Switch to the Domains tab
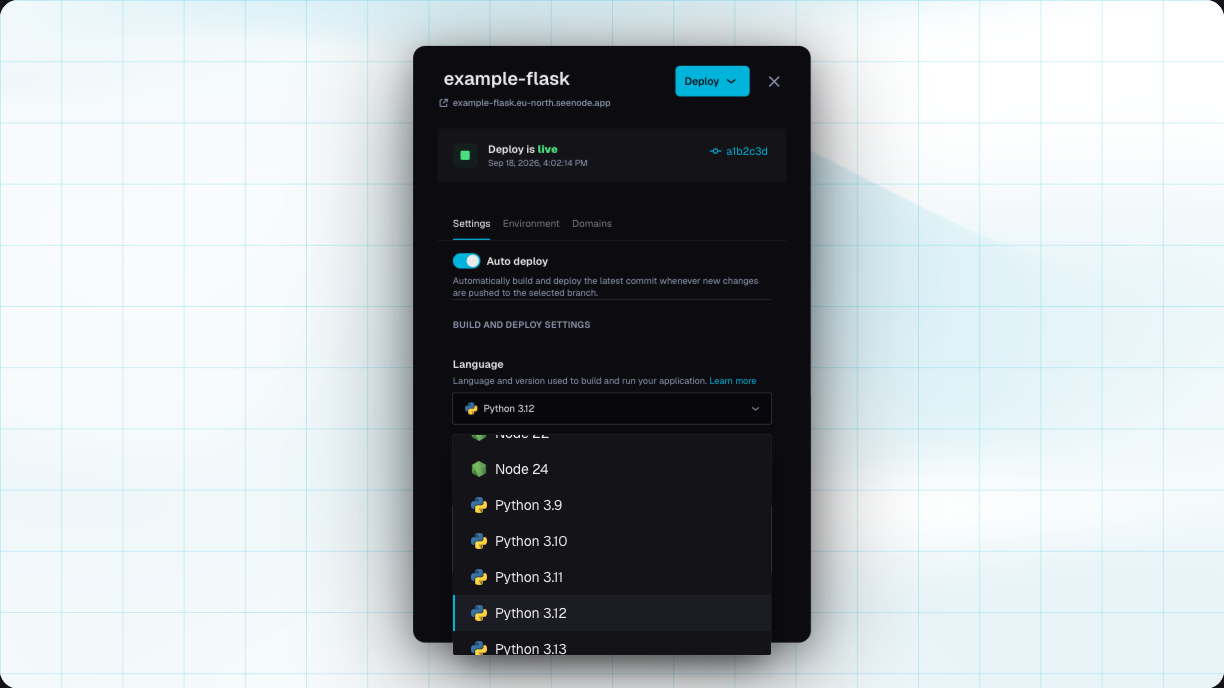 tap(592, 223)
